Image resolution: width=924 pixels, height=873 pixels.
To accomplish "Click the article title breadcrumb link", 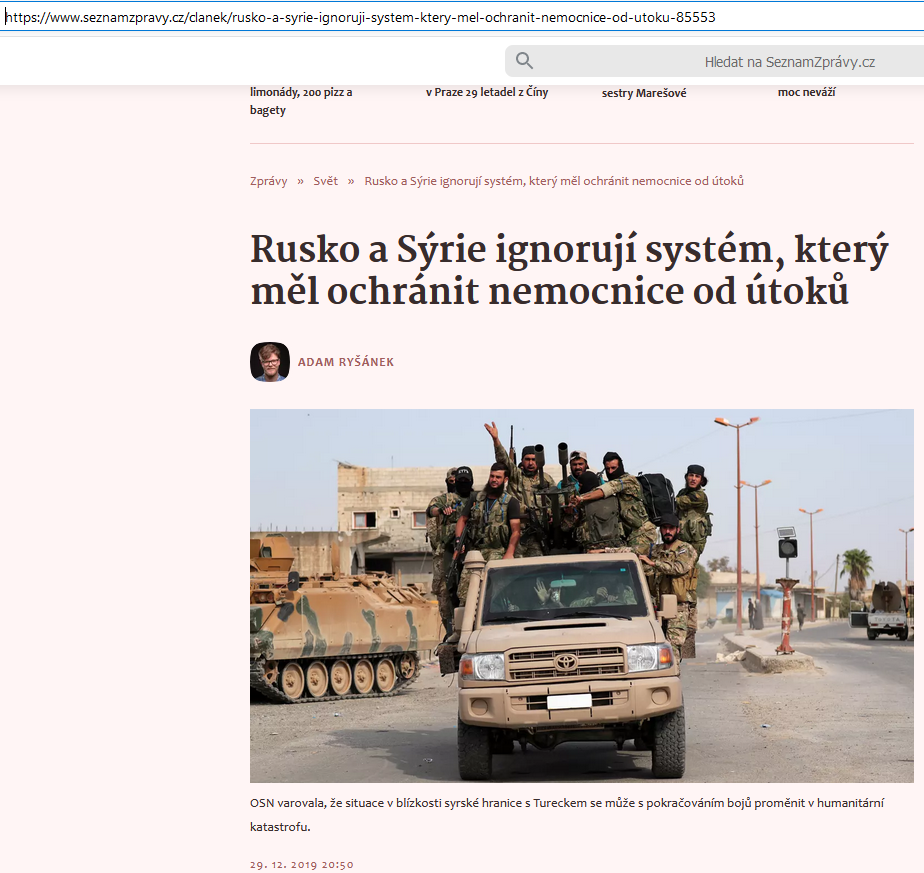I will tap(553, 181).
